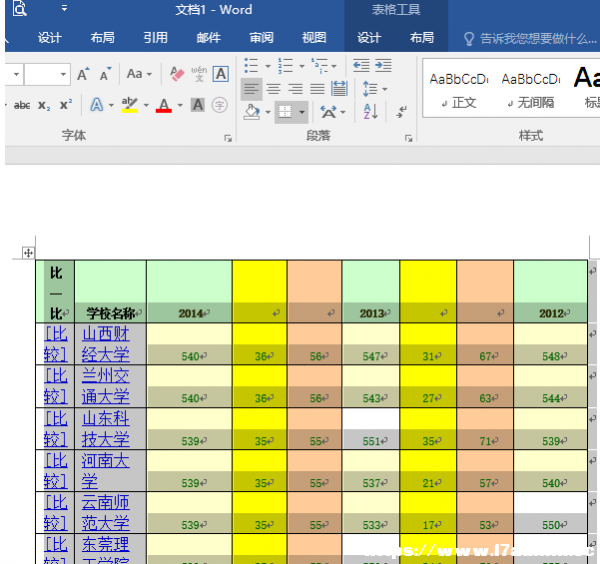Screen dimensions: 600x564
Task: Apply distributed alignment icon
Action: [x=339, y=89]
